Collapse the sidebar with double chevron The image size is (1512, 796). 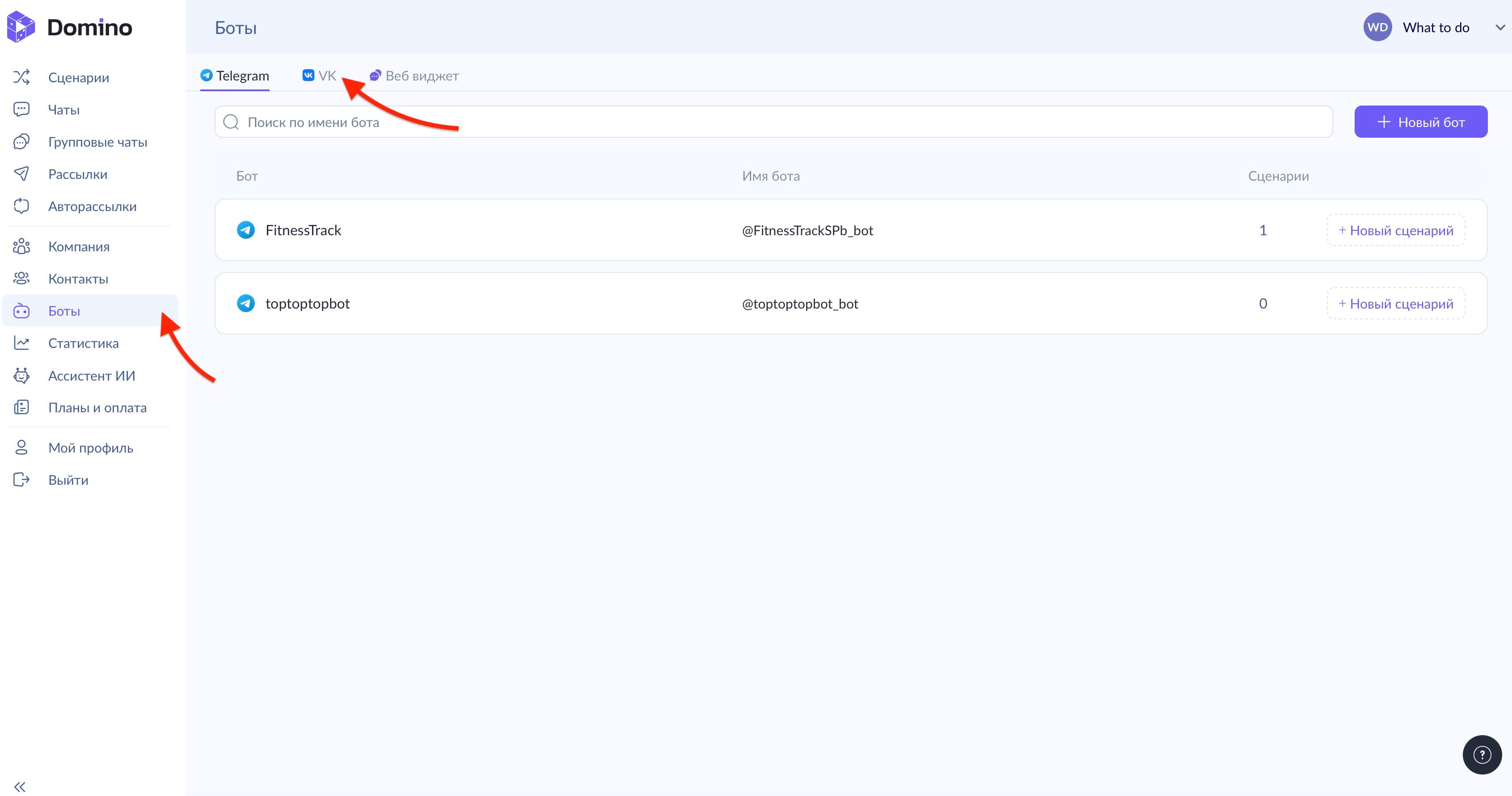(x=20, y=787)
